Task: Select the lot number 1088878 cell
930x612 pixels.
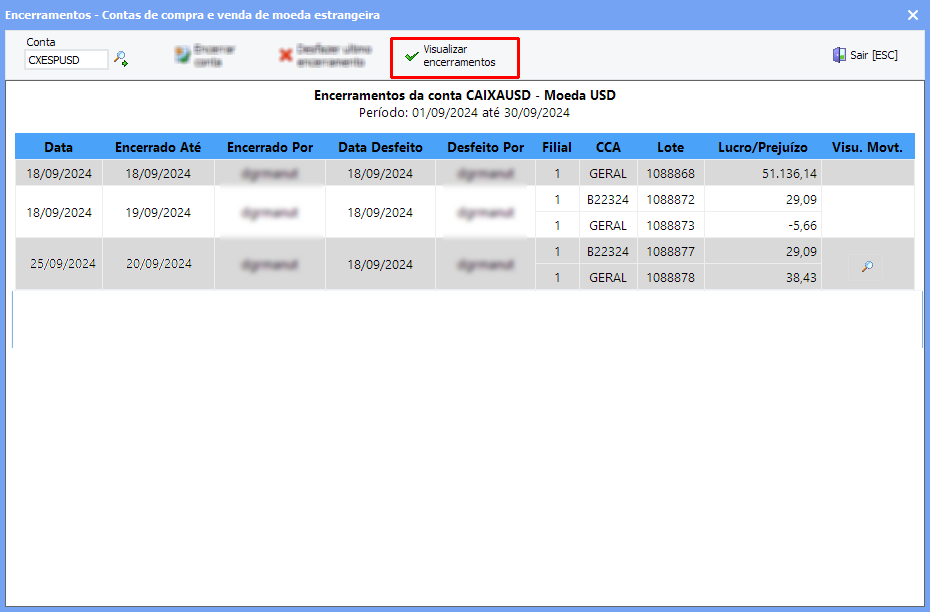Action: click(x=670, y=278)
